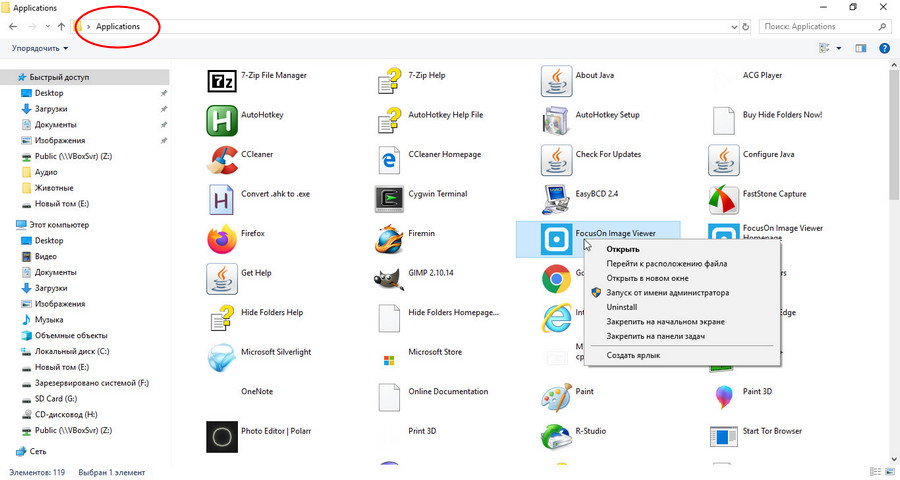
Task: Click the address bar path chevron
Action: [x=89, y=26]
